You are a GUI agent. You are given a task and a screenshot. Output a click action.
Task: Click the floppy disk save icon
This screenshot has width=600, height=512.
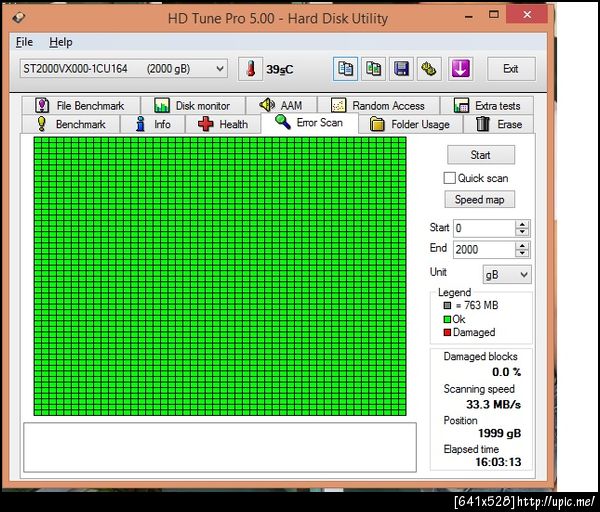401,69
